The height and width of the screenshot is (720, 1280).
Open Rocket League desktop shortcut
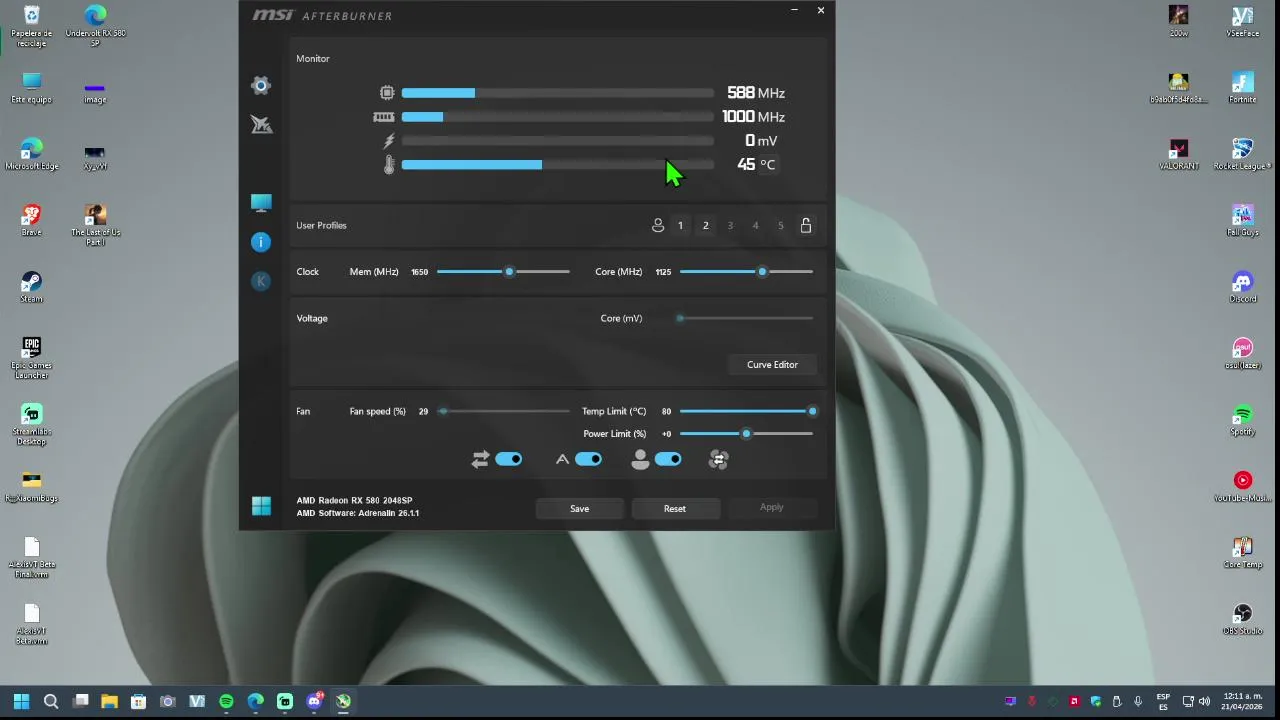[1243, 154]
